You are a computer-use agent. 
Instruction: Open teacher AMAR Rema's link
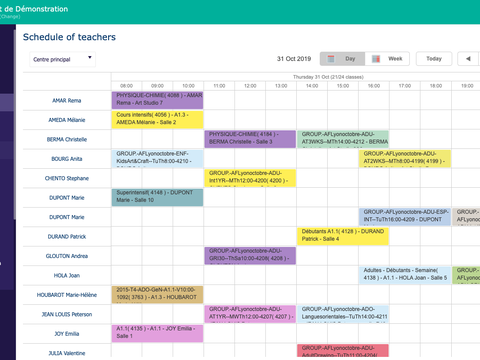pos(67,101)
